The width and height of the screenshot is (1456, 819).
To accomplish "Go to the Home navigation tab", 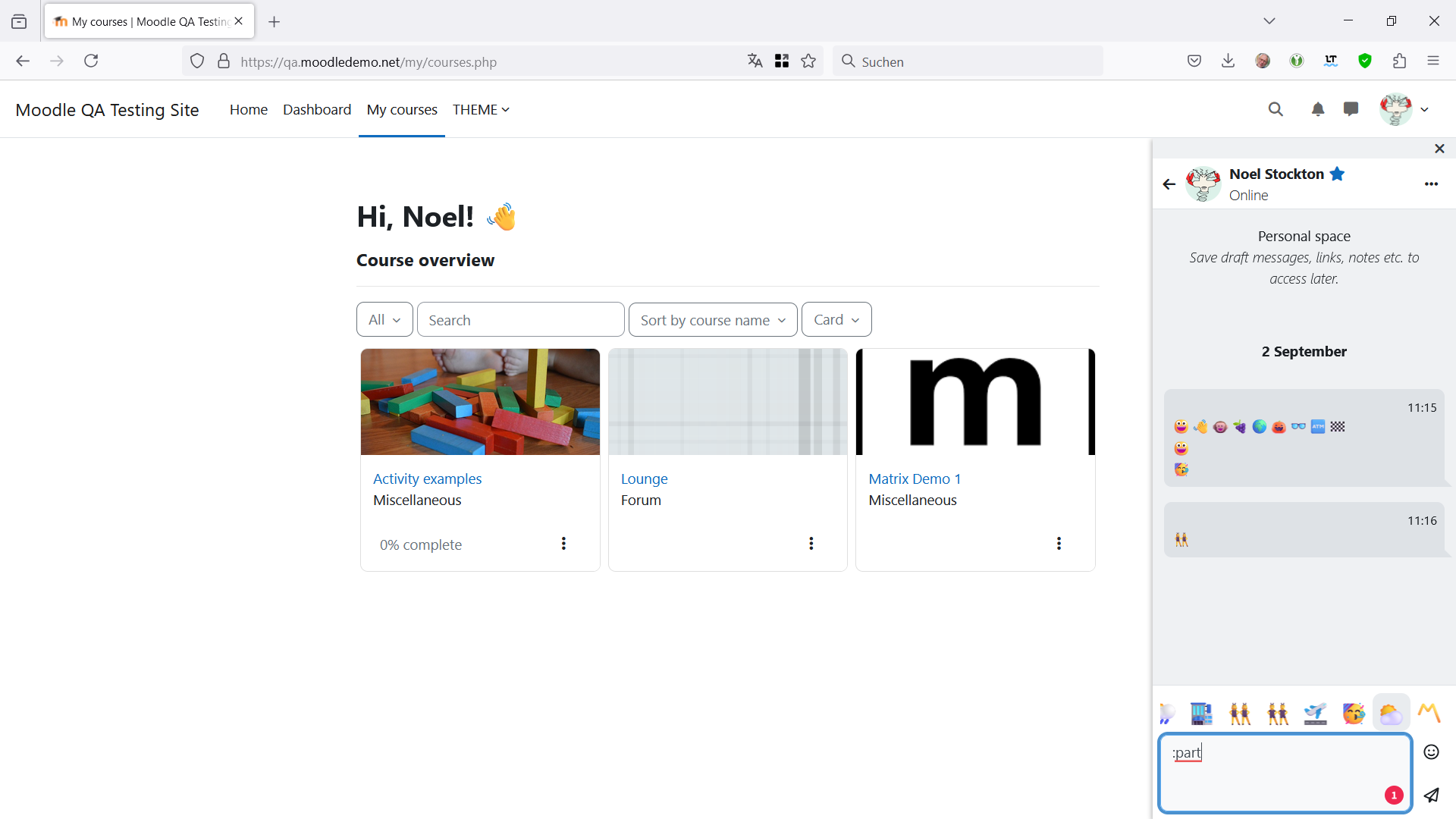I will [249, 110].
